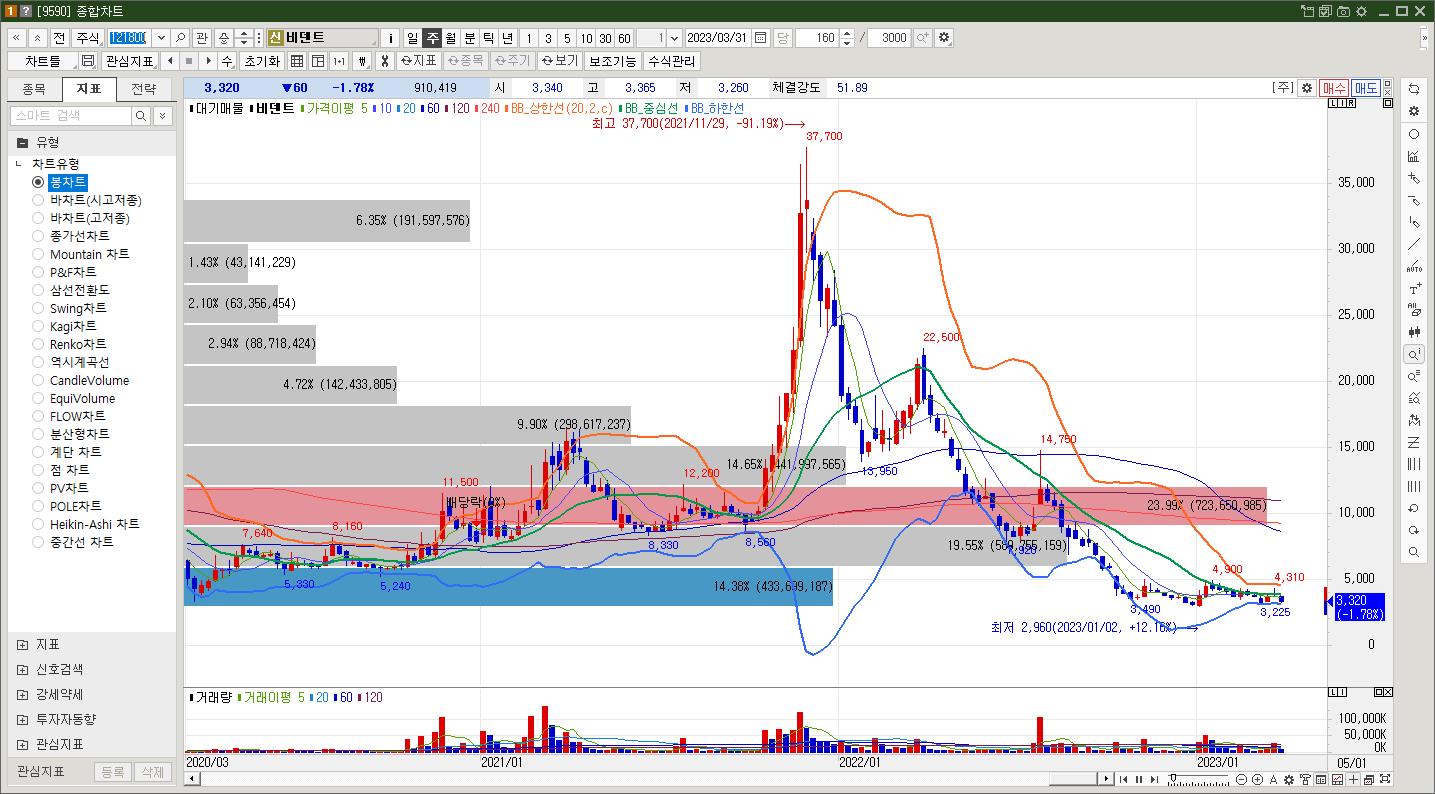Select the trend line drawing tool
The height and width of the screenshot is (794, 1435).
coord(1414,244)
